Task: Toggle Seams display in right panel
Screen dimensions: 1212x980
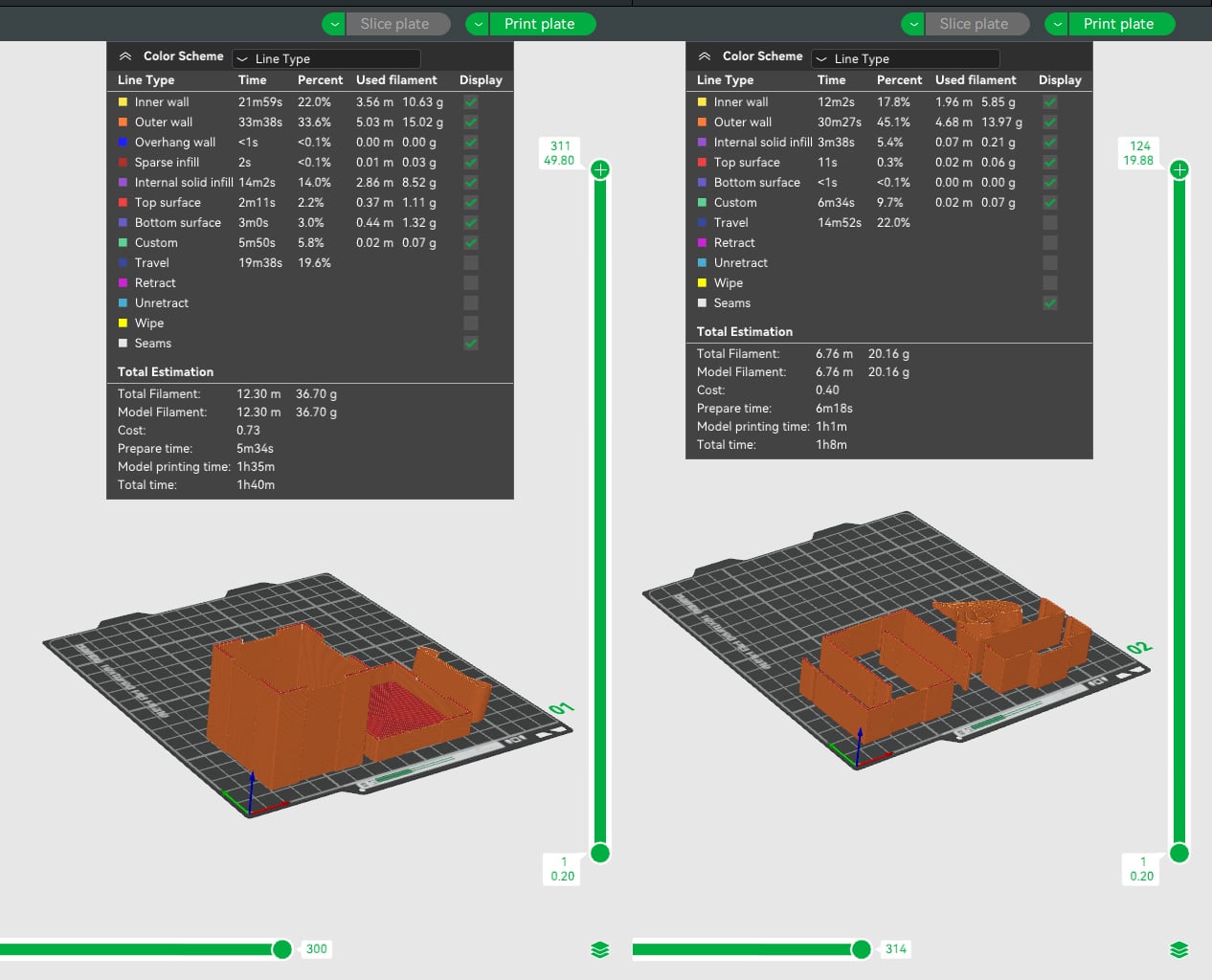Action: (x=1050, y=303)
